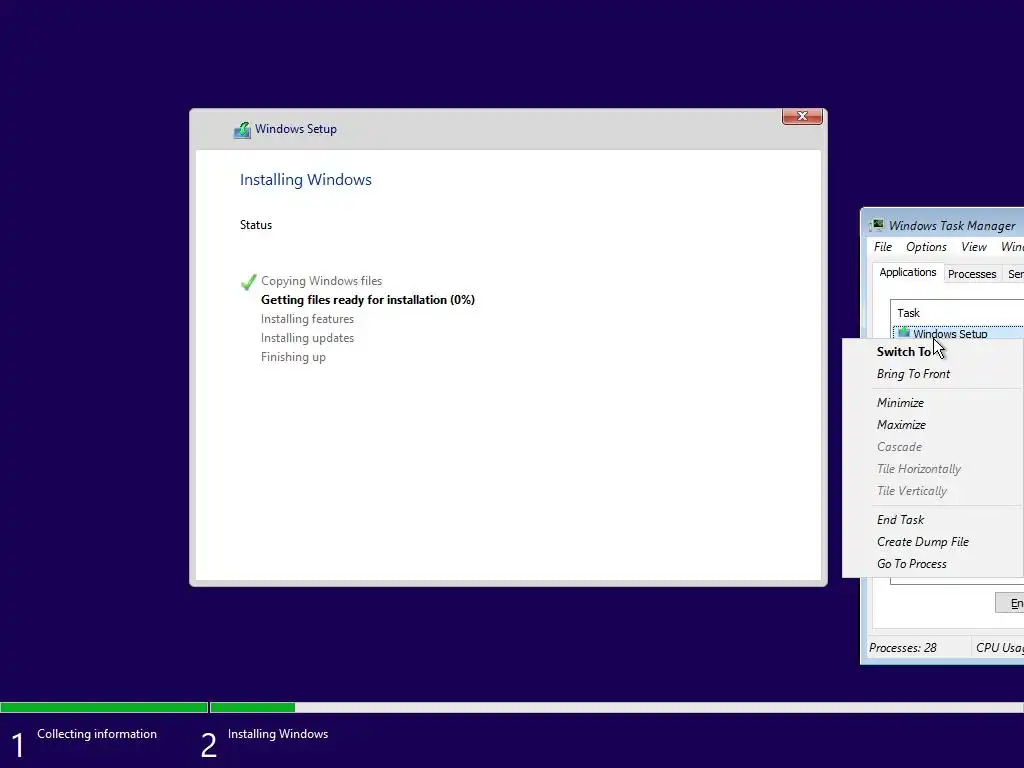Image resolution: width=1024 pixels, height=768 pixels.
Task: Click the Installing Windows step 2 label
Action: 278,734
